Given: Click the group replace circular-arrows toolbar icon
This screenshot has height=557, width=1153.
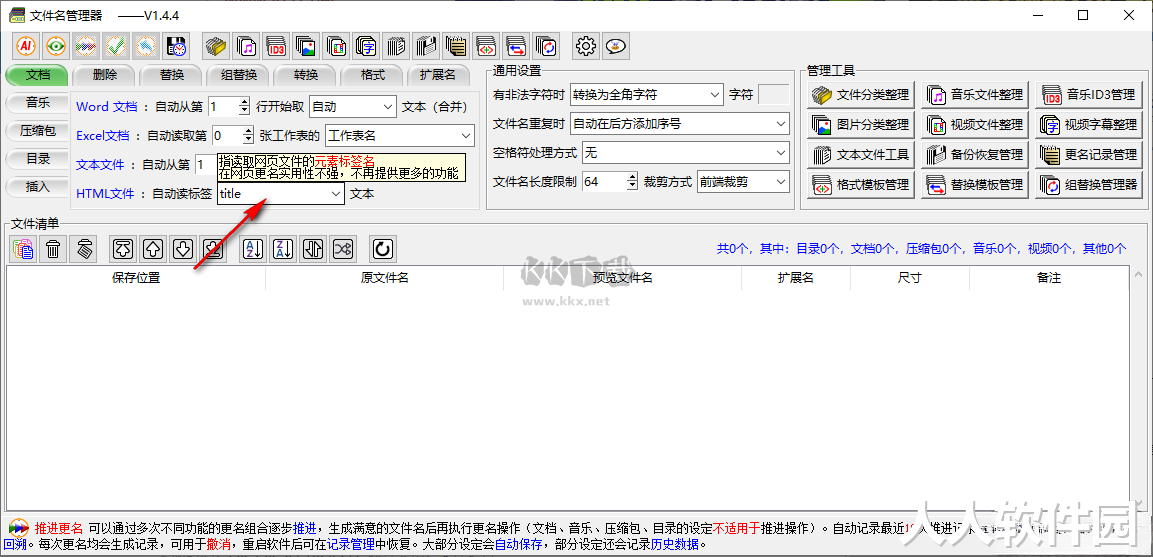Looking at the screenshot, I should point(548,46).
